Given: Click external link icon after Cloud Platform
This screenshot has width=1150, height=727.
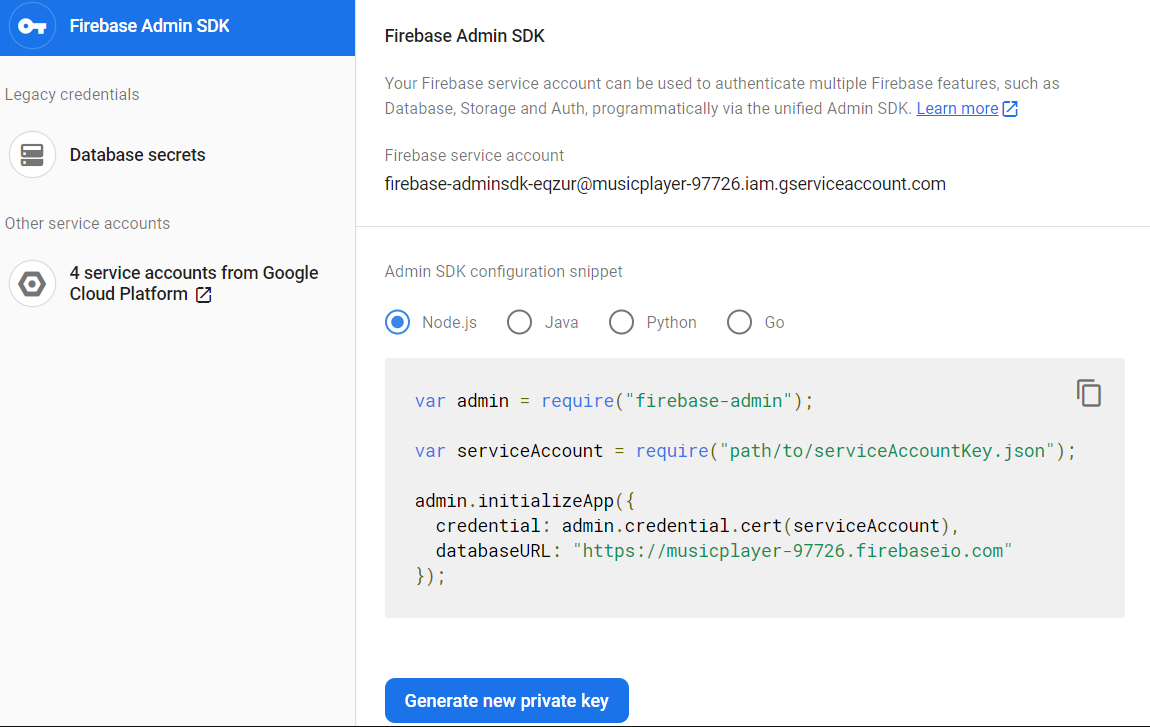Looking at the screenshot, I should click(x=204, y=295).
